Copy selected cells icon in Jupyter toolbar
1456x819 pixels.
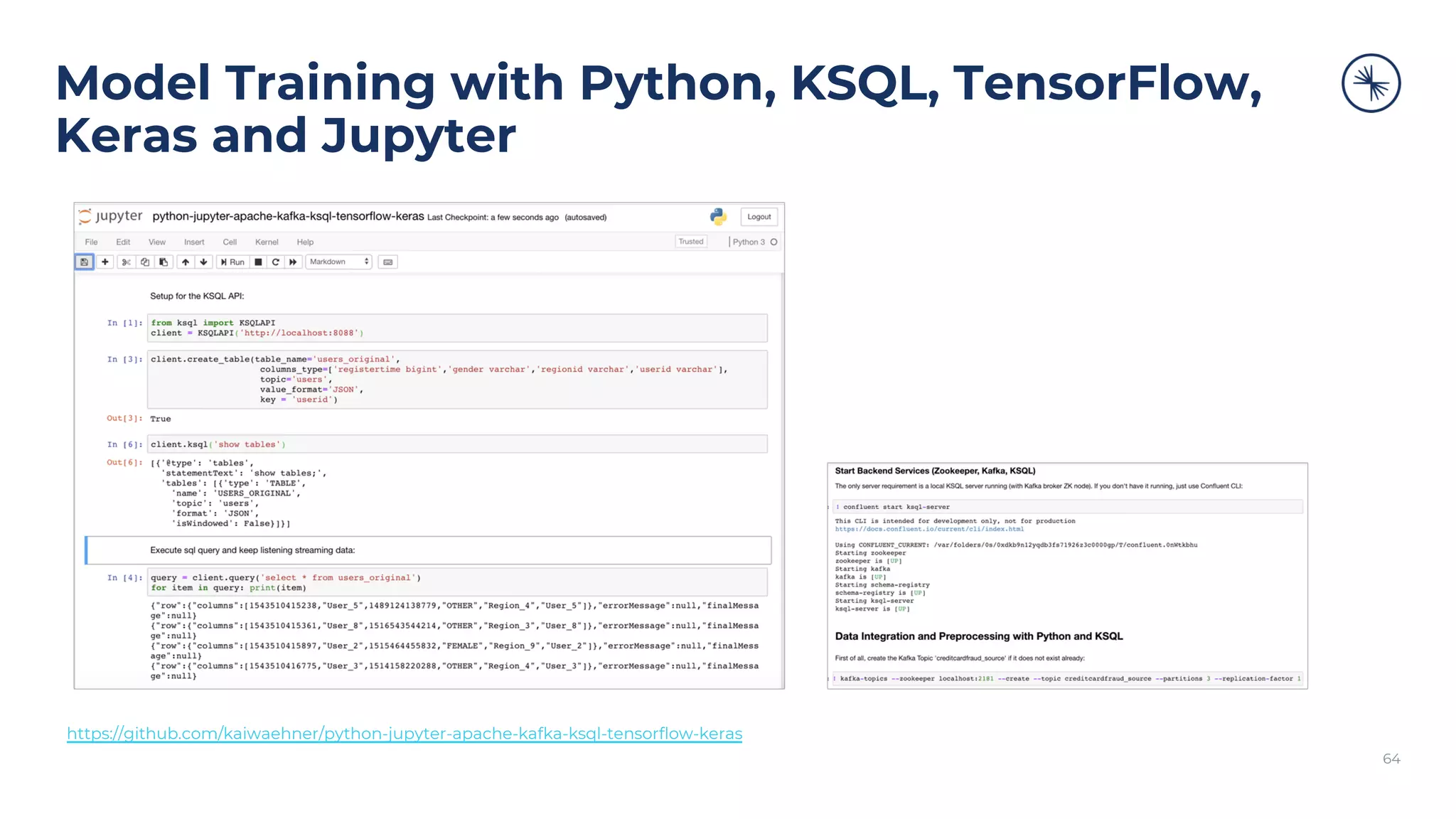click(145, 262)
